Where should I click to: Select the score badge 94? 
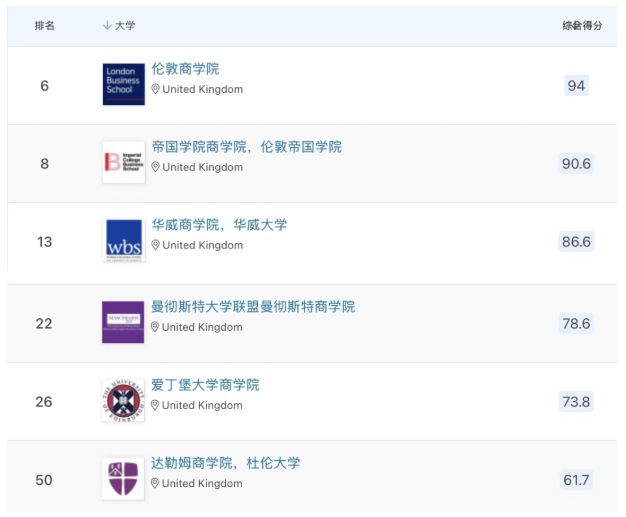[576, 85]
